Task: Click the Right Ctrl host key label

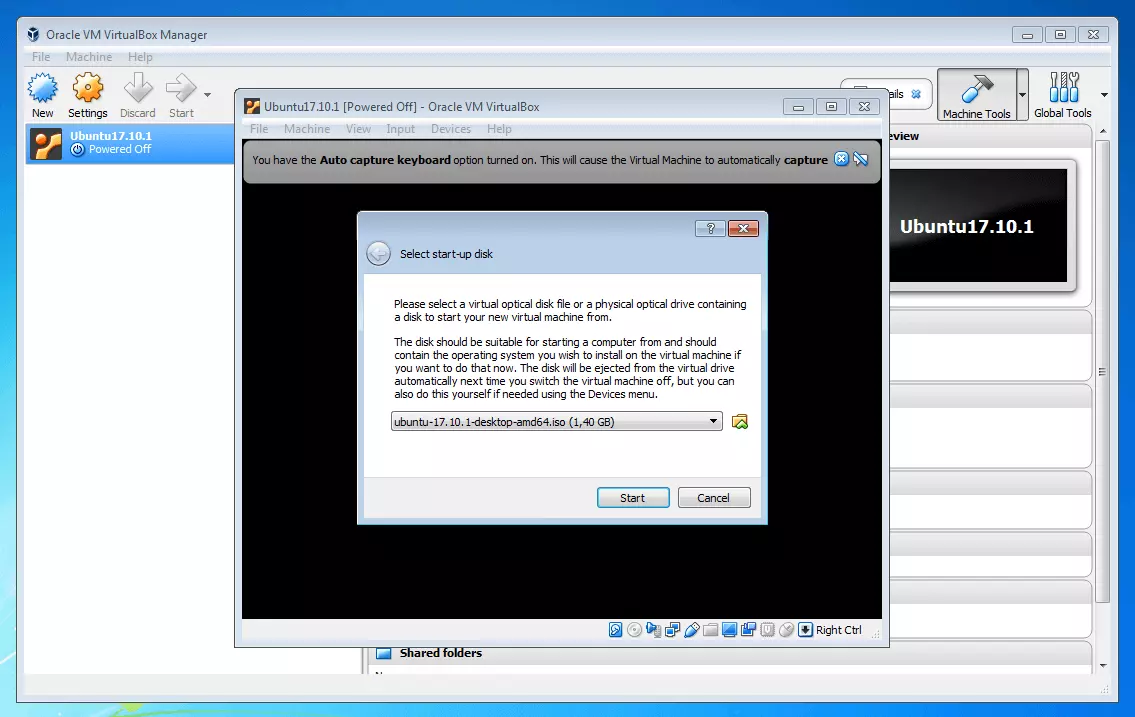Action: (x=839, y=630)
